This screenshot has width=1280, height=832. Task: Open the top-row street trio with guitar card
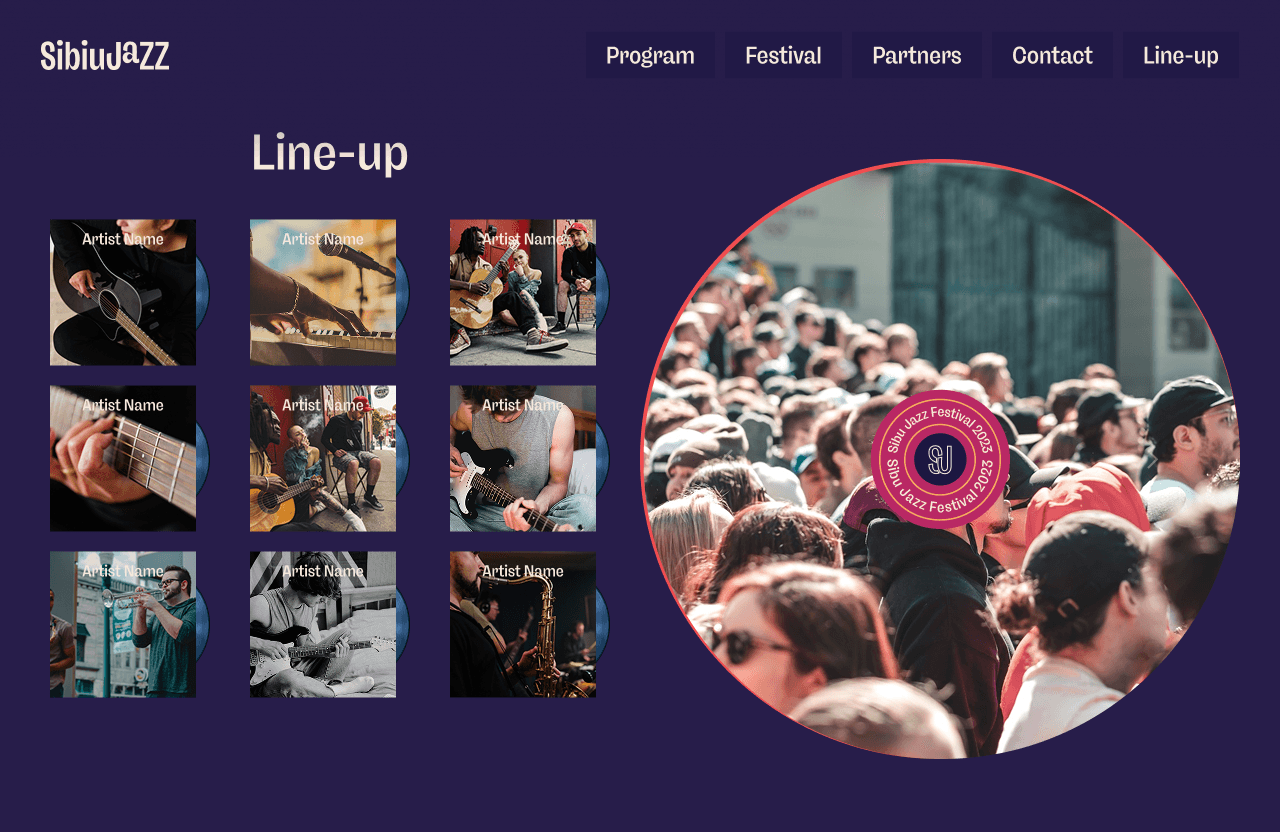[x=523, y=292]
